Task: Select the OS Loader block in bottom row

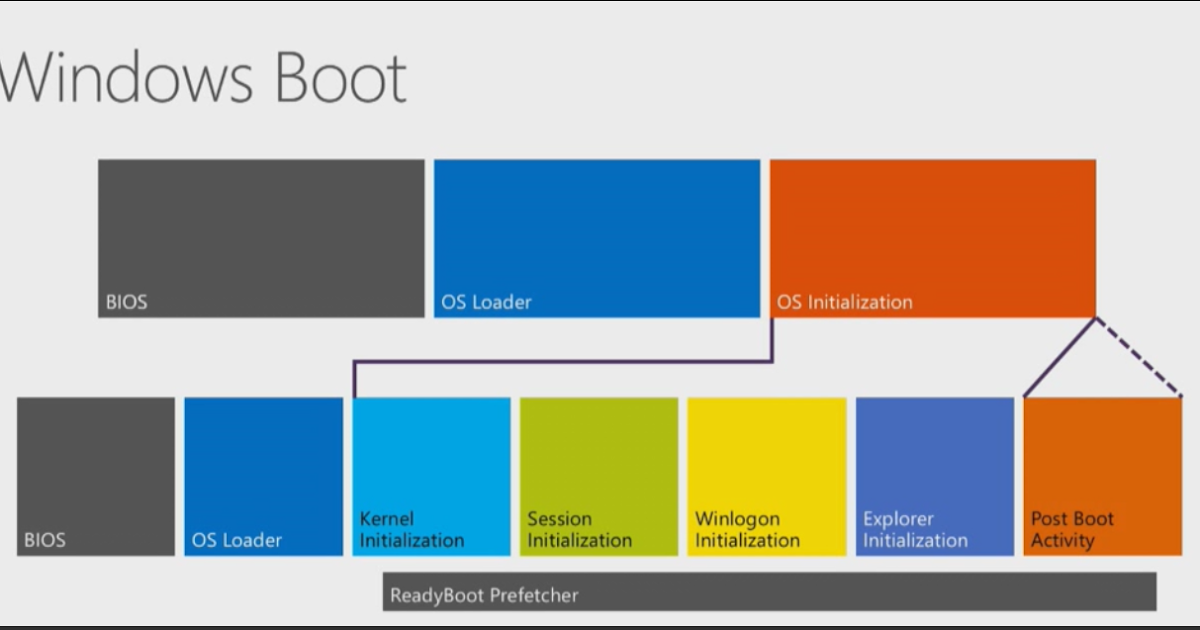Action: point(262,475)
